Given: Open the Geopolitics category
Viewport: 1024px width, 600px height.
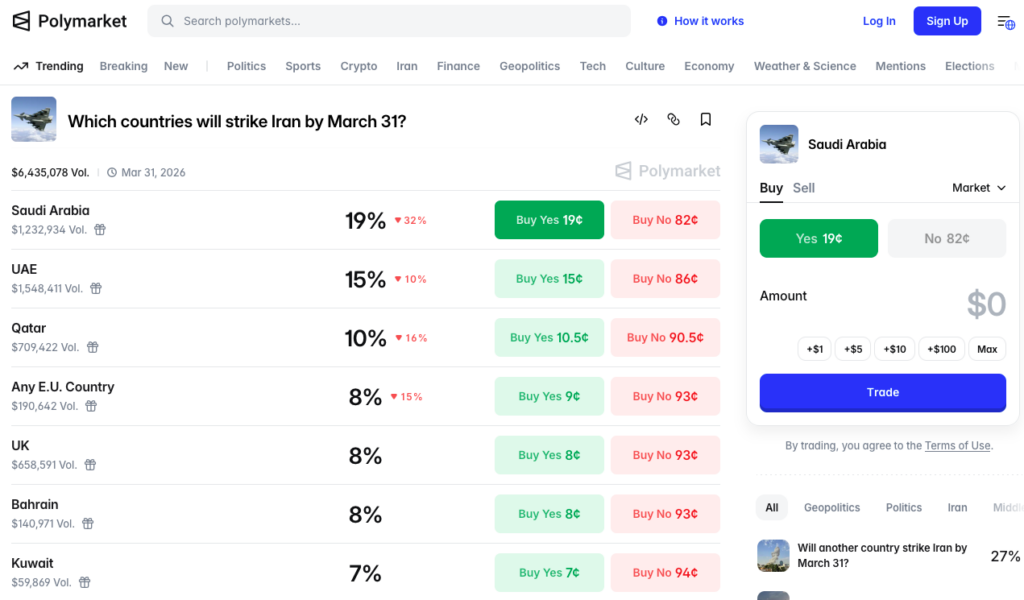Looking at the screenshot, I should click(529, 66).
